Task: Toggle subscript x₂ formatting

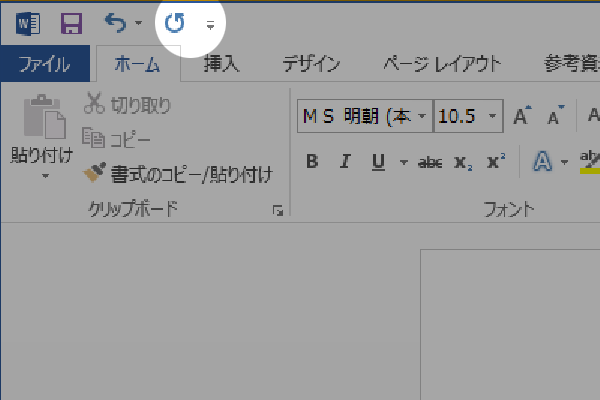Action: (x=463, y=163)
